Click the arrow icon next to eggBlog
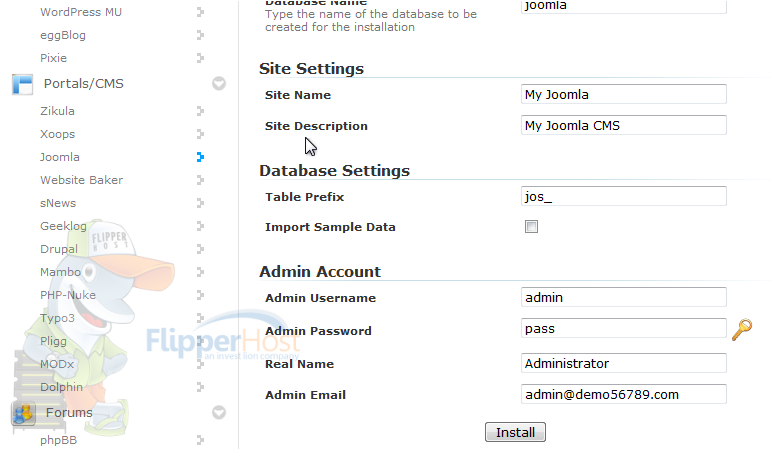Screen dimensions: 776x450 point(200,35)
